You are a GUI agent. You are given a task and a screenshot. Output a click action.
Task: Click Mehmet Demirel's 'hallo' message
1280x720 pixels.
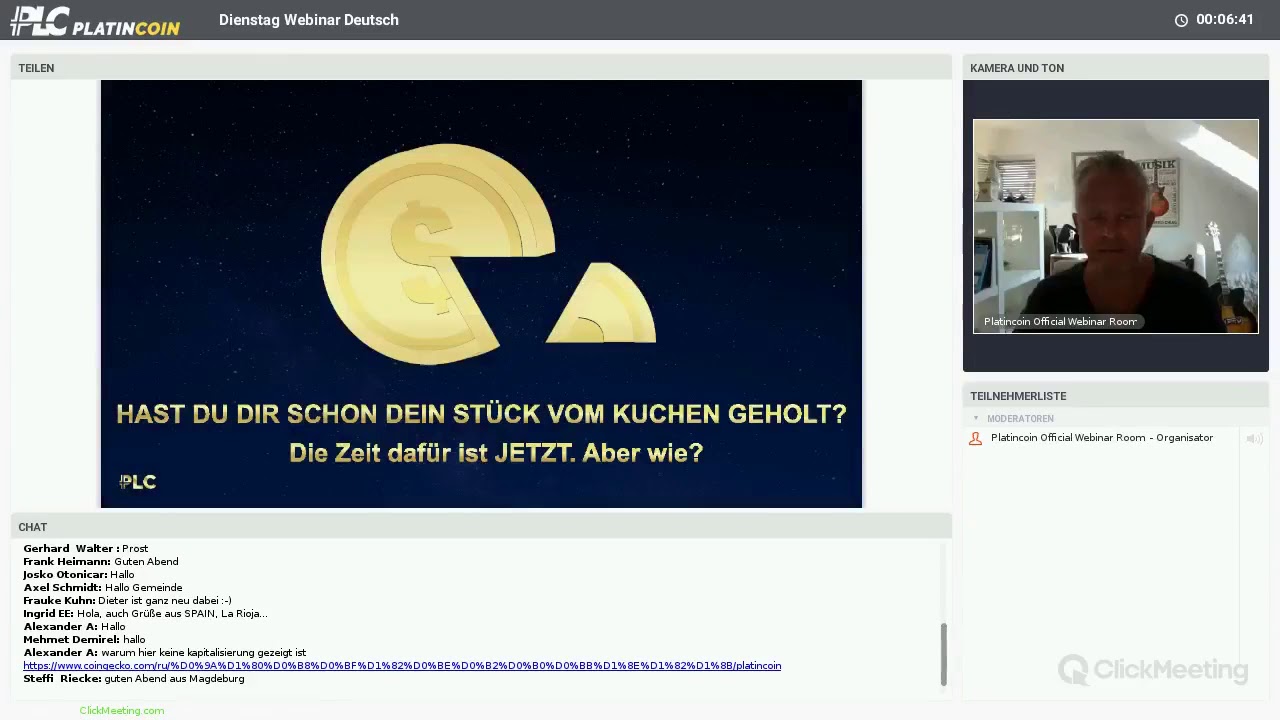(84, 640)
